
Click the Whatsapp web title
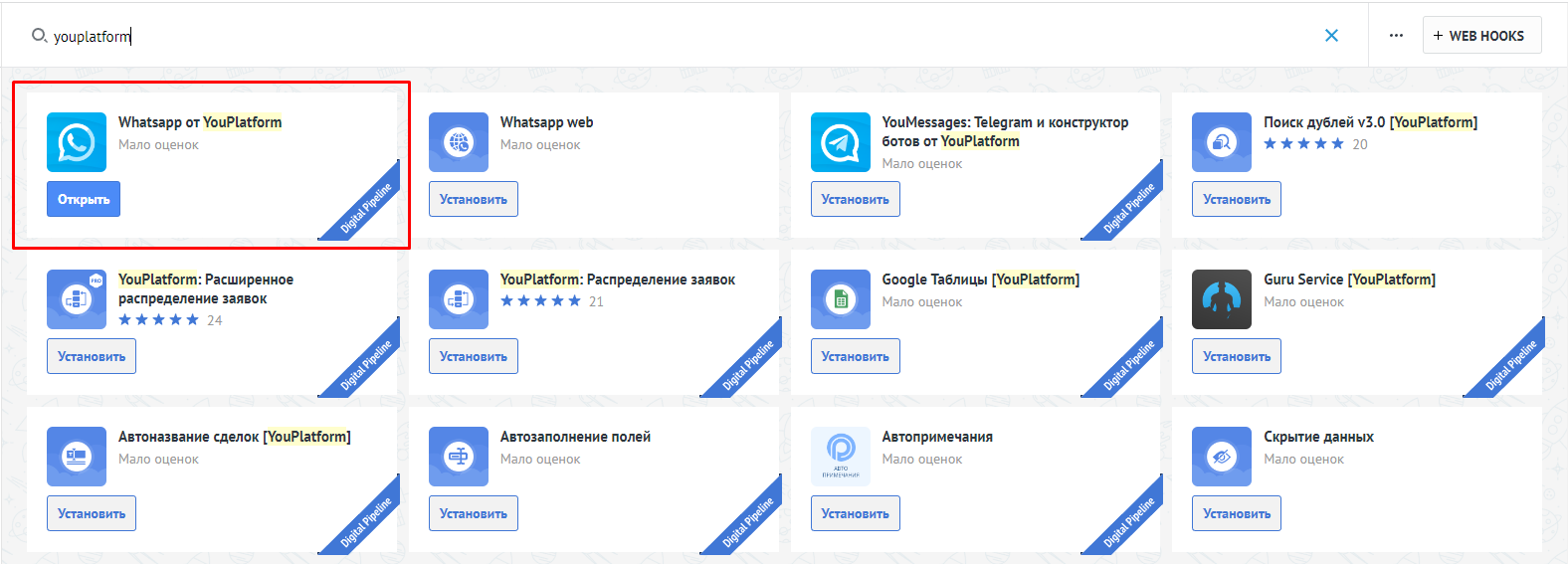click(546, 122)
